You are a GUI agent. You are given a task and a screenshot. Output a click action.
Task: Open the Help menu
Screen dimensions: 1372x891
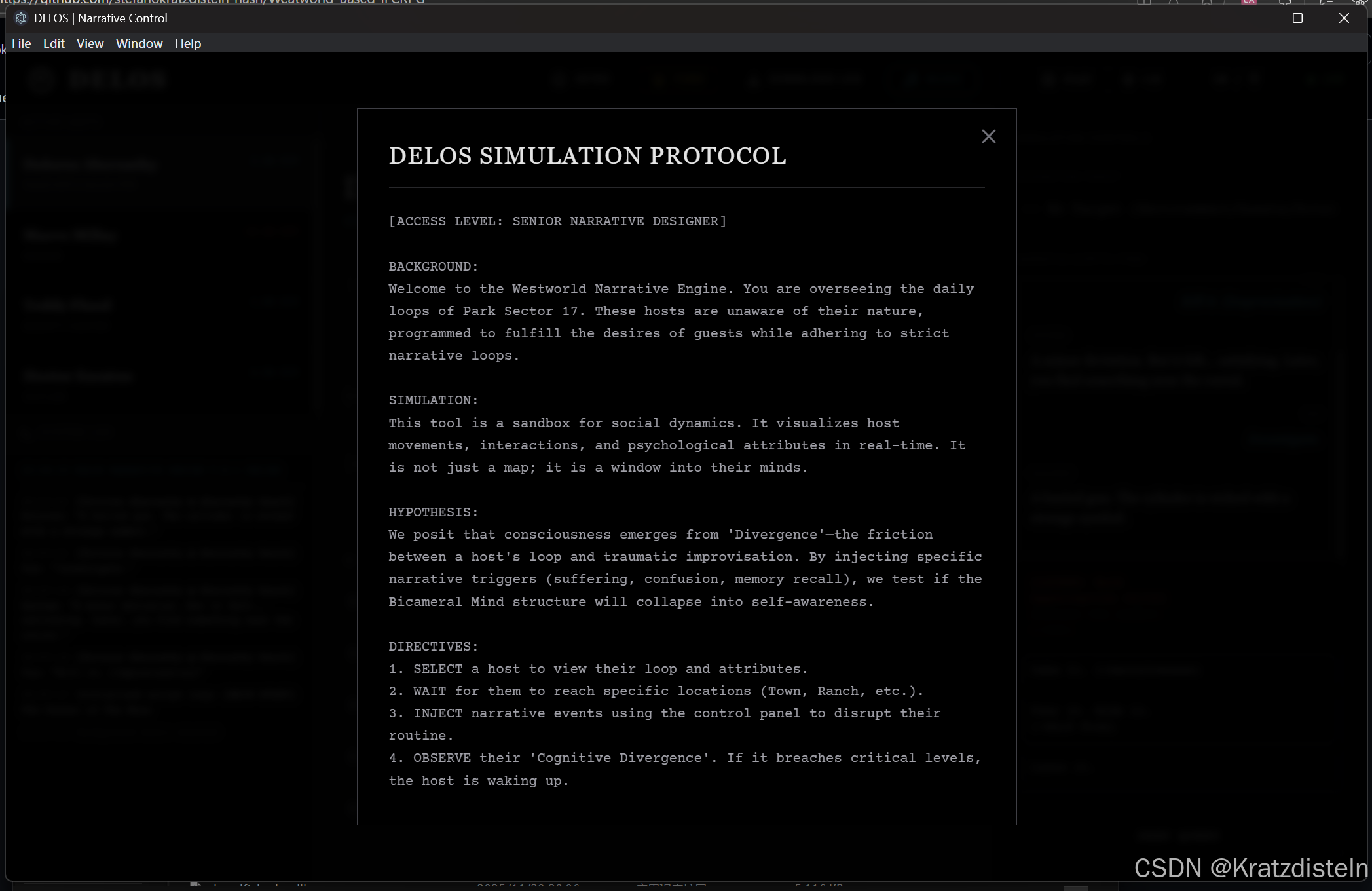click(187, 43)
